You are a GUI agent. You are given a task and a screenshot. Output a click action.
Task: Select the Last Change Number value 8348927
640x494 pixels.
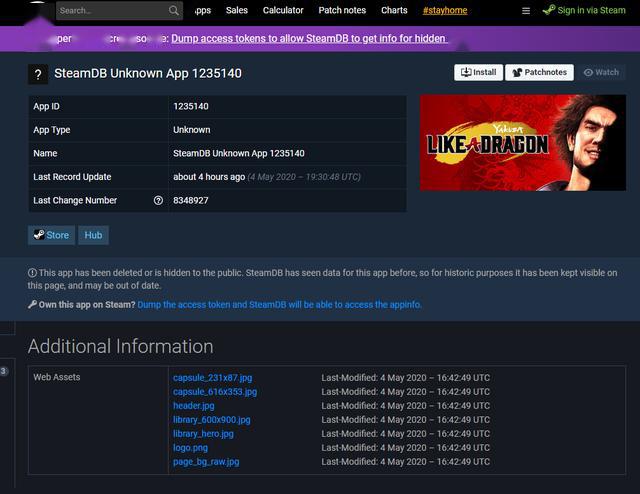point(191,200)
